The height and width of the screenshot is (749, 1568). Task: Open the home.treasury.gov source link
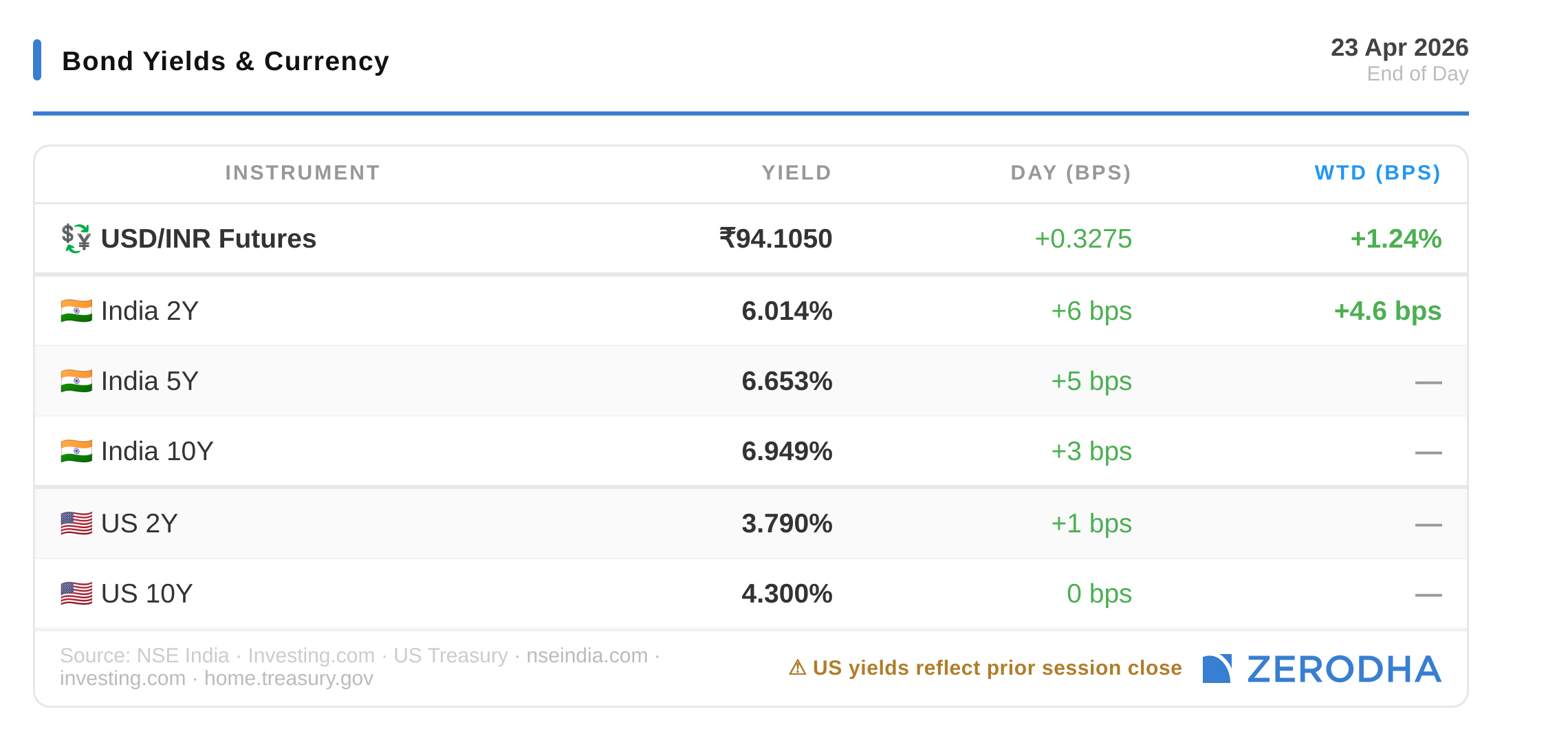(288, 678)
